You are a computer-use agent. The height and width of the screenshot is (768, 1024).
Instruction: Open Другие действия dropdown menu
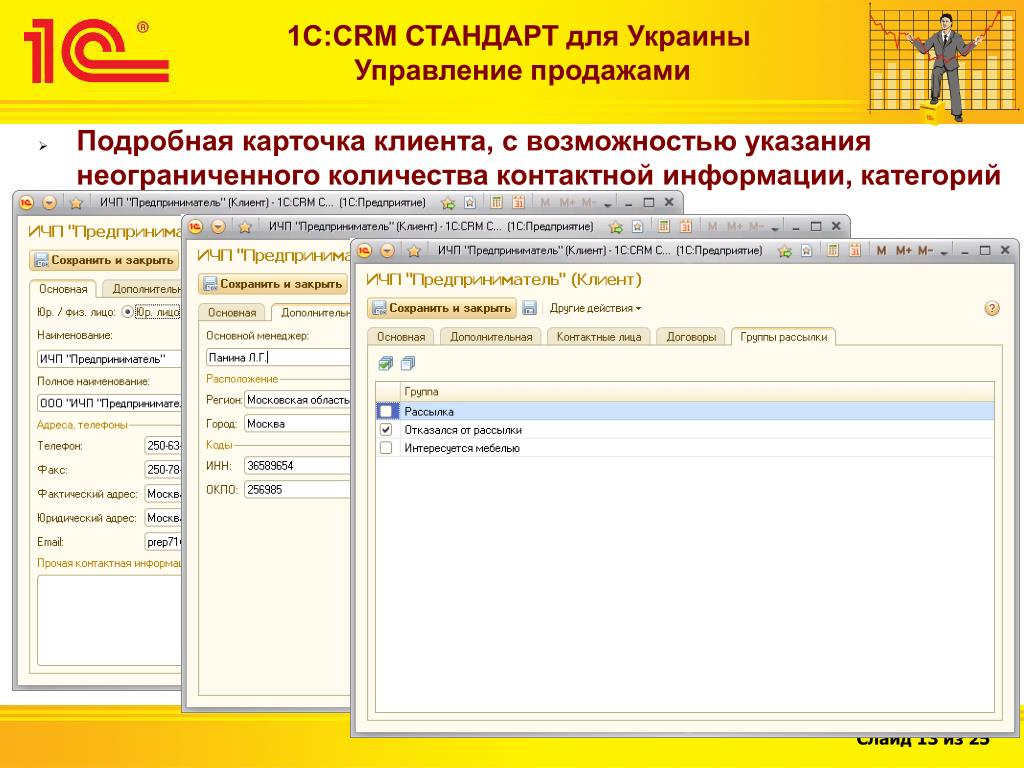point(596,308)
